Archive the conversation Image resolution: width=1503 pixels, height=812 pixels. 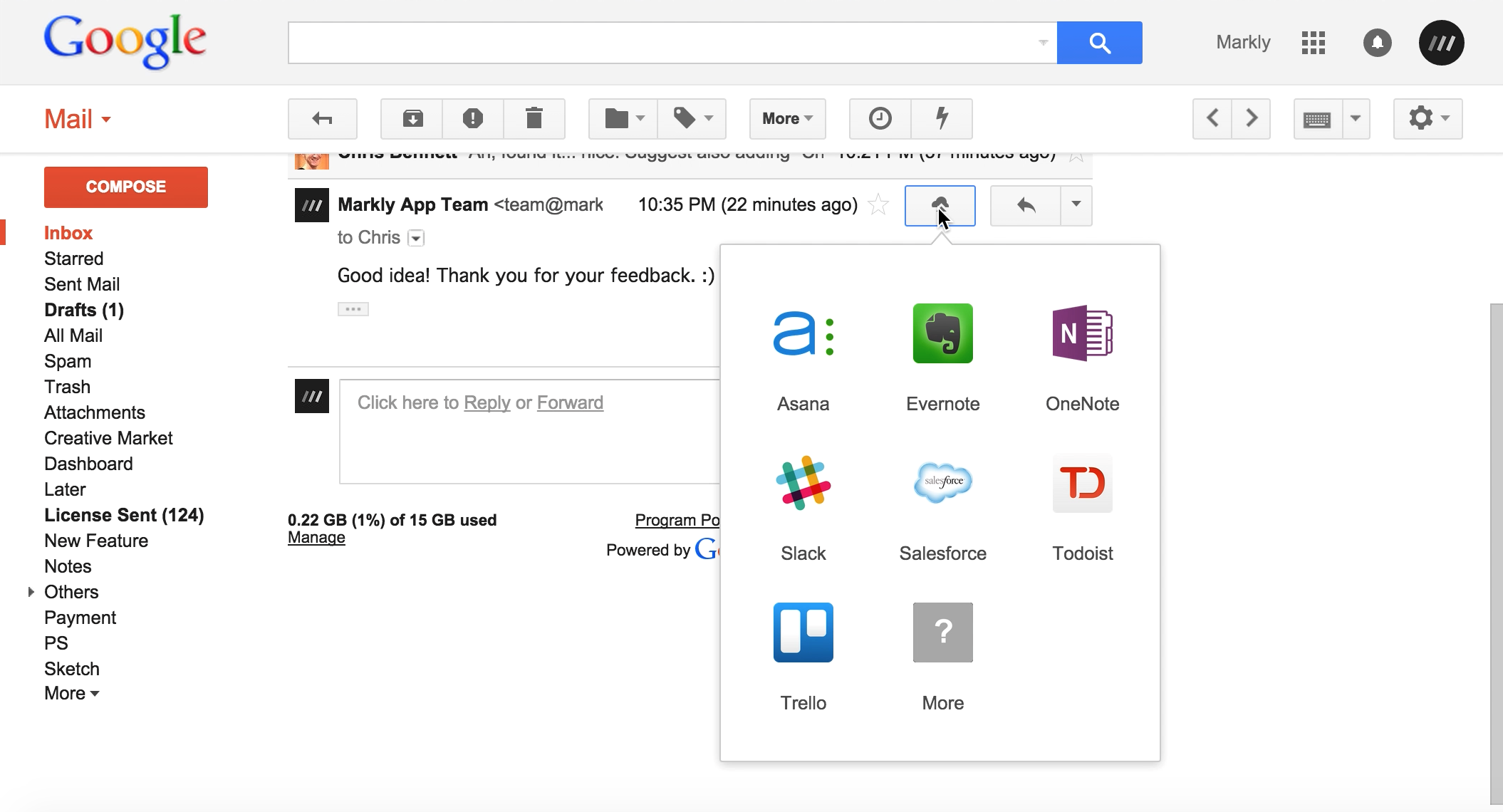click(412, 118)
